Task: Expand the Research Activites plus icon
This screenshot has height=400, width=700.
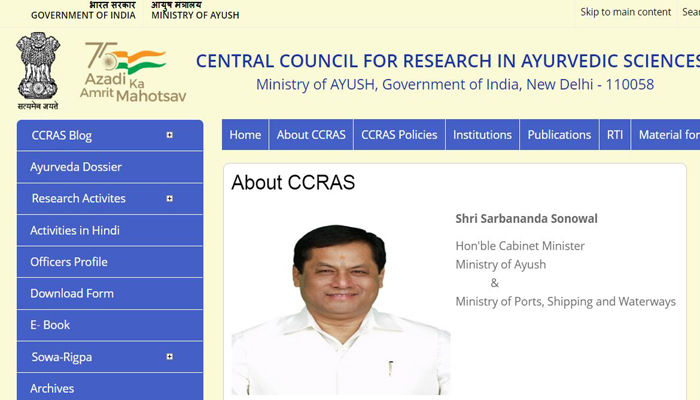Action: coord(170,199)
